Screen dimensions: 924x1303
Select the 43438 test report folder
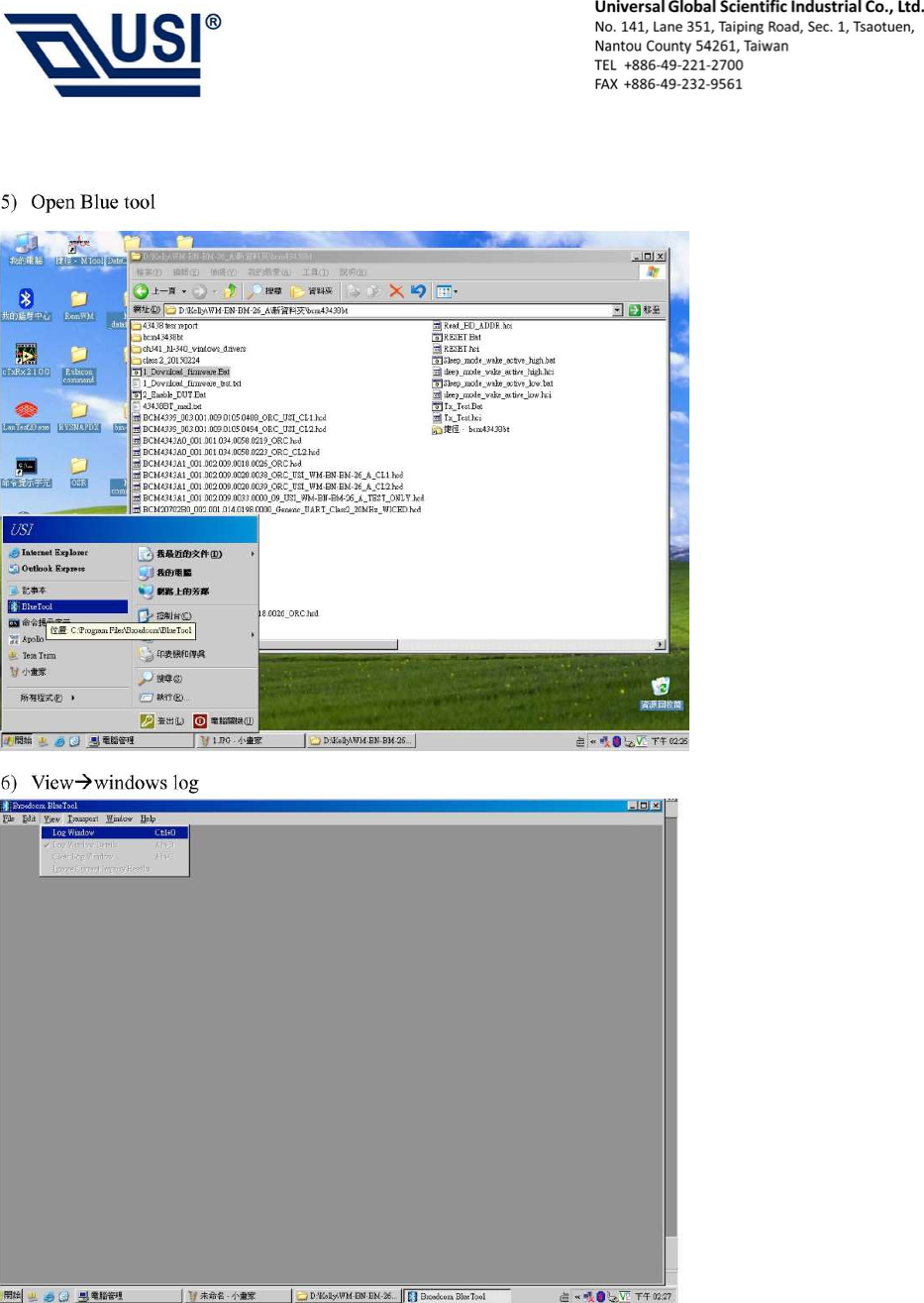coord(165,325)
